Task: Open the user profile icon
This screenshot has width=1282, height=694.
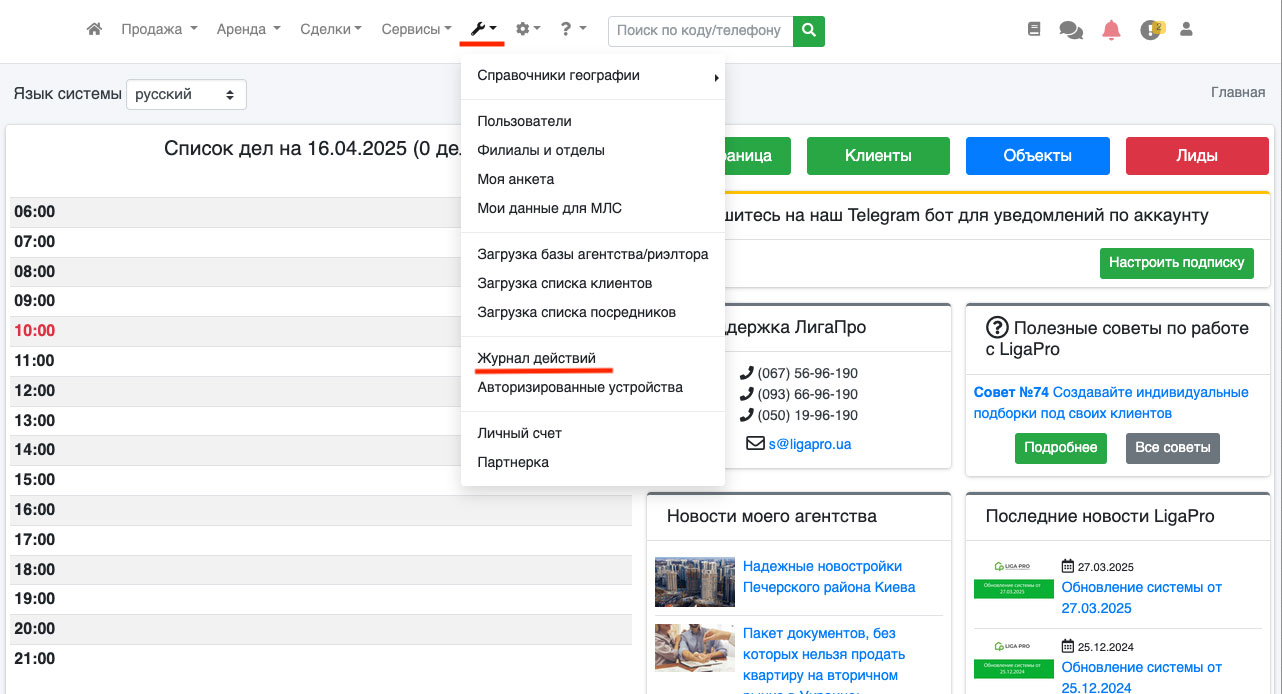Action: 1187,30
